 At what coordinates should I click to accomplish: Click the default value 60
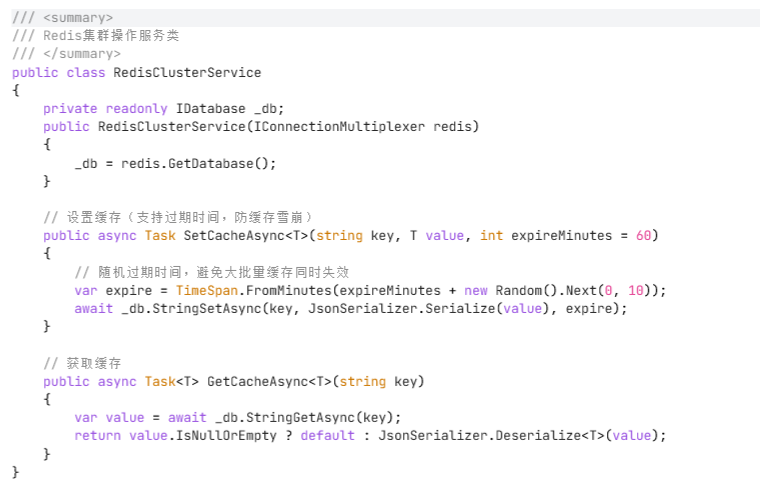point(643,236)
